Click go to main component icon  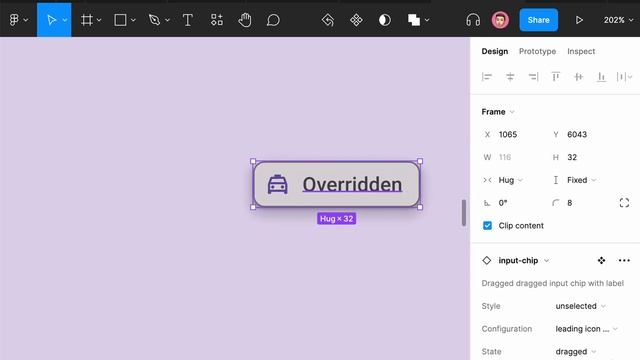(601, 260)
